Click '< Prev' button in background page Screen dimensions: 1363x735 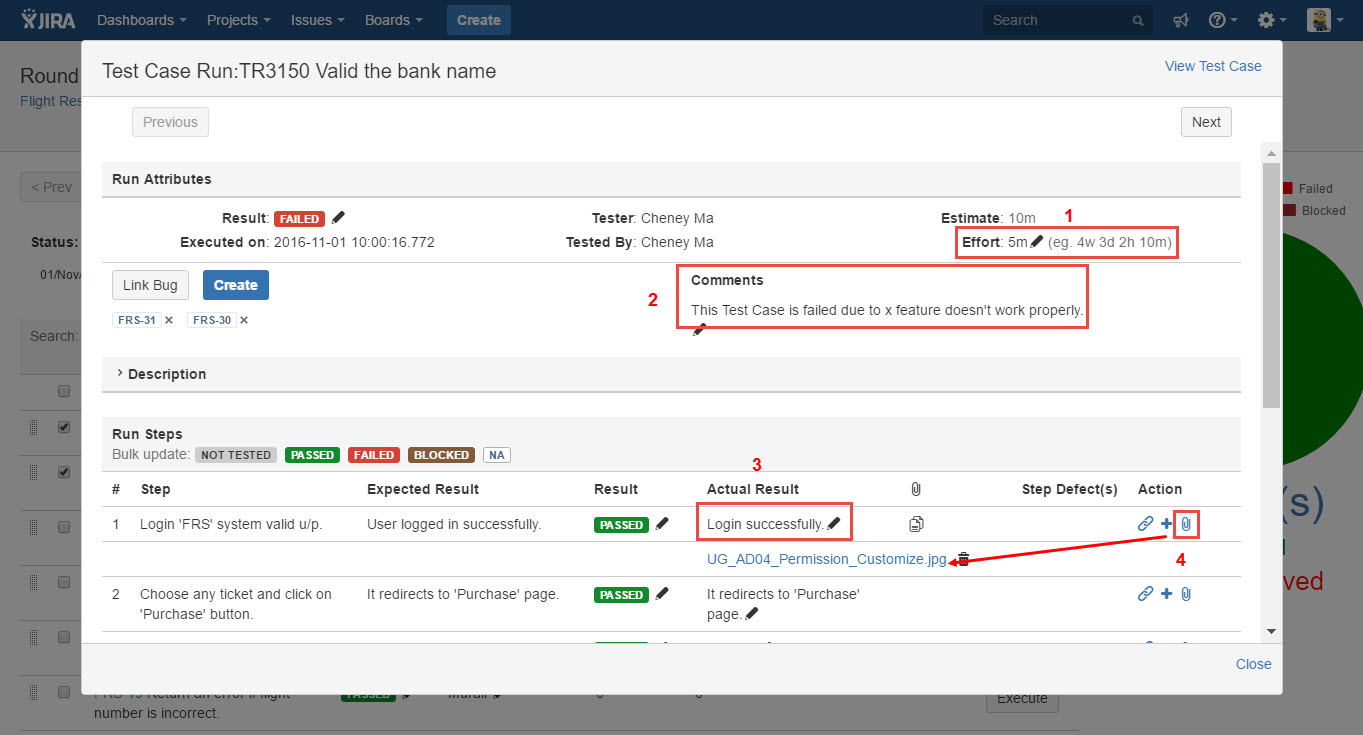pos(51,187)
